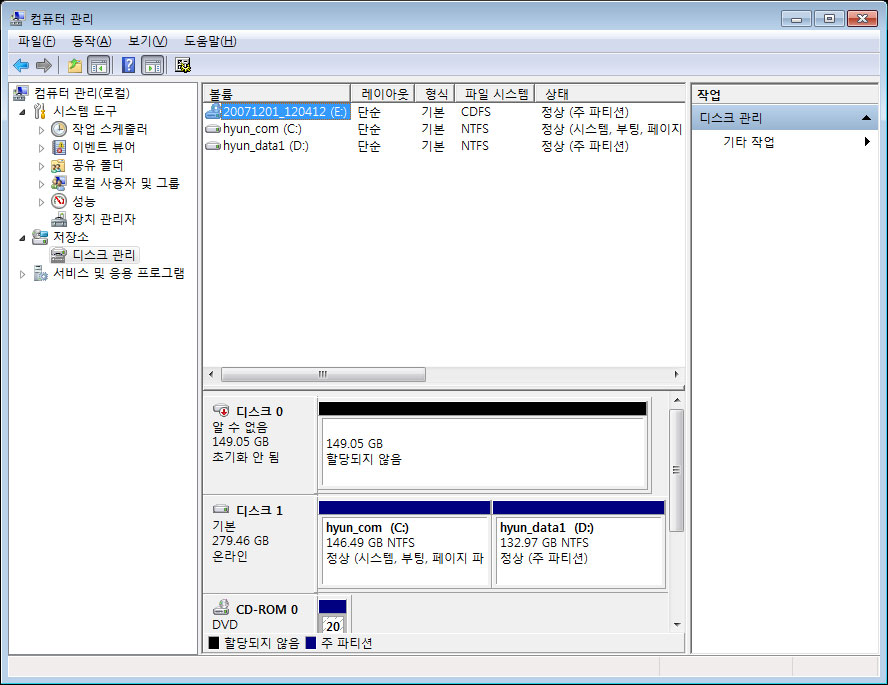Click the hyun_com (C:) drive icon
The image size is (888, 685).
(213, 129)
